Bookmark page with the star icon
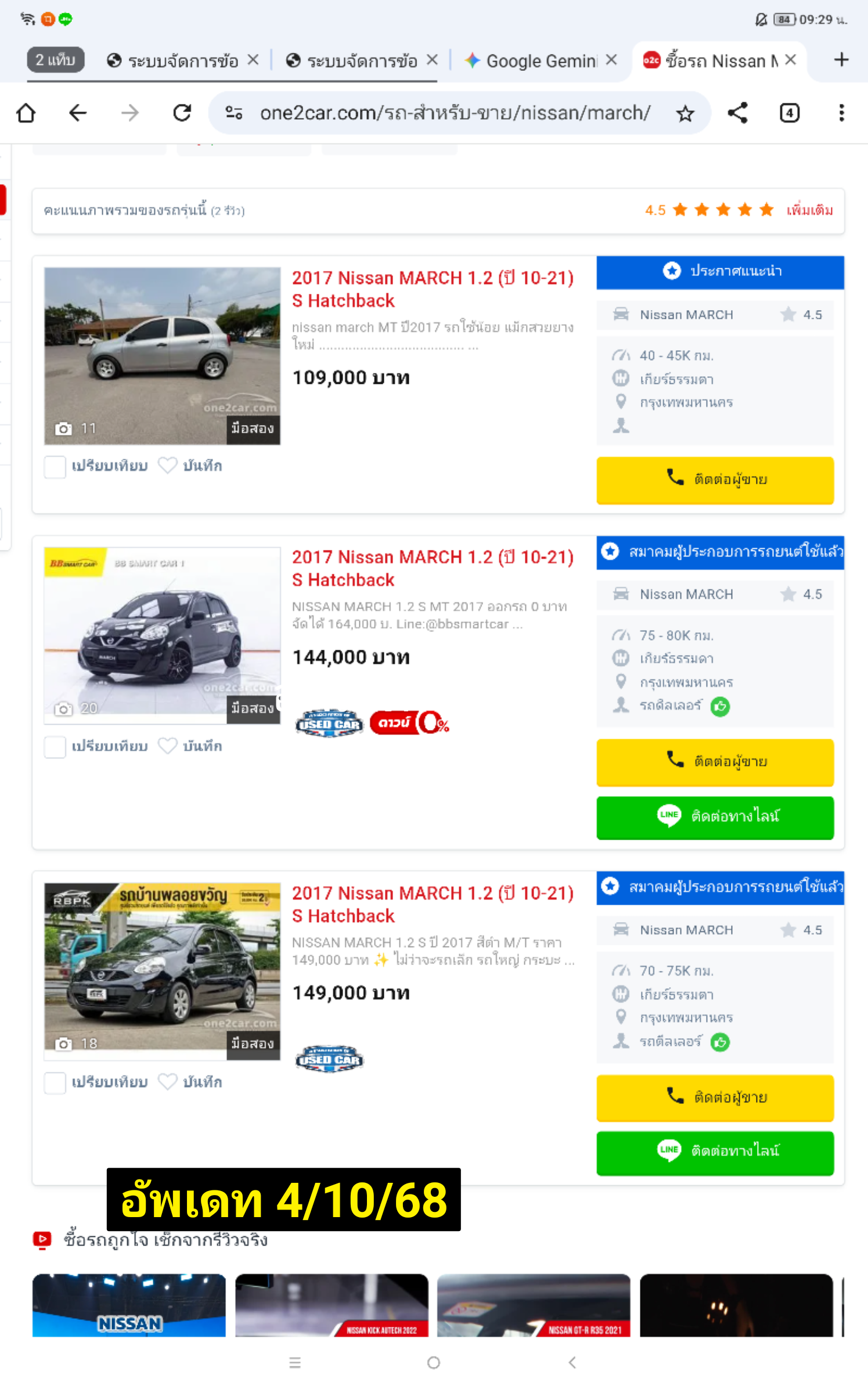868x1389 pixels. (685, 113)
